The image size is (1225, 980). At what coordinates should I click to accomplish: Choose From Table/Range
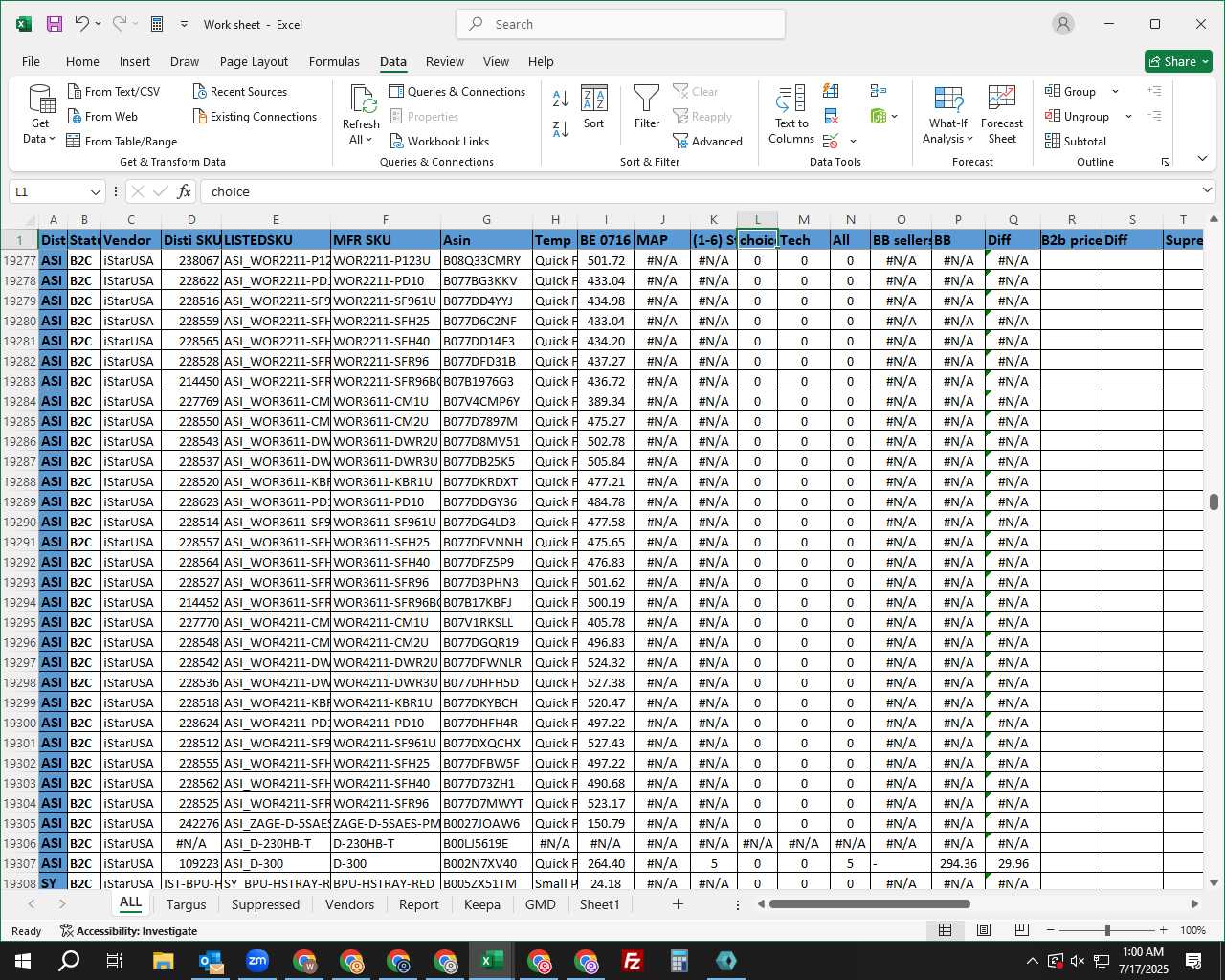coord(122,141)
